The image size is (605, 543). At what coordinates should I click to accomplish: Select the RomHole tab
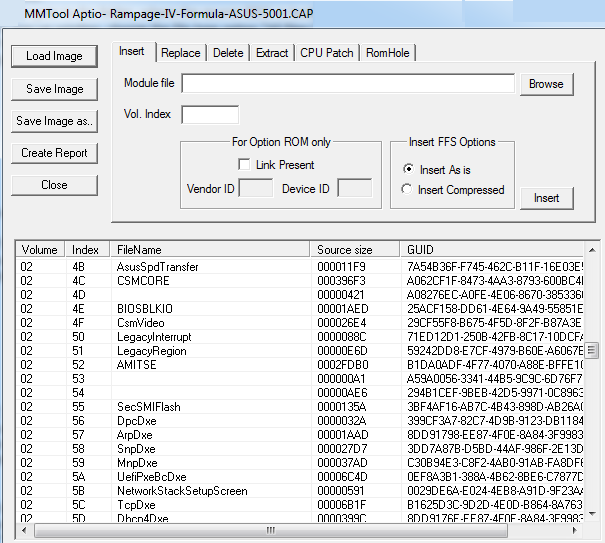pos(388,53)
